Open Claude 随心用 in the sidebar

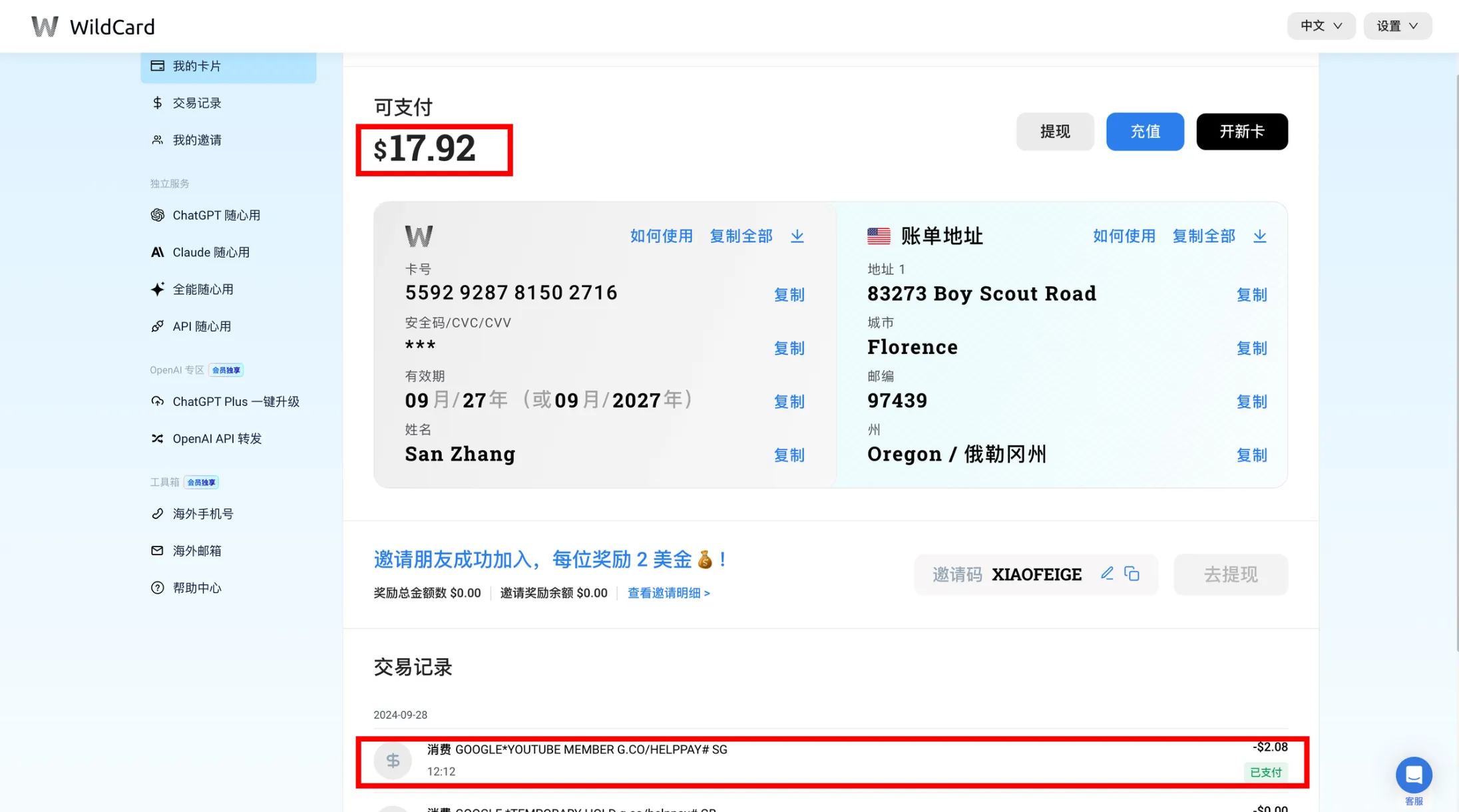[210, 252]
